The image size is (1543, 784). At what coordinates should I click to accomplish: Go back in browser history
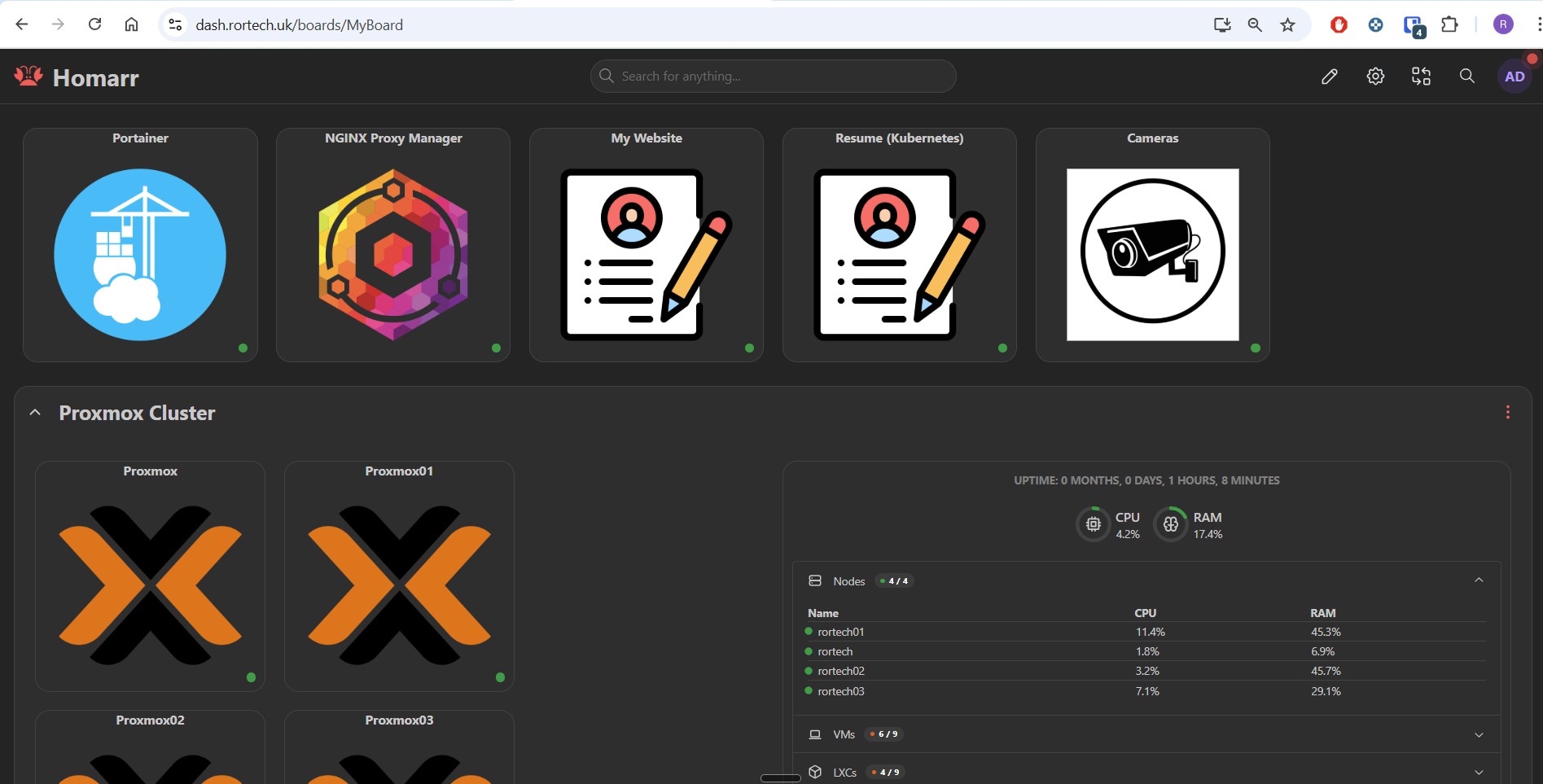pos(22,24)
